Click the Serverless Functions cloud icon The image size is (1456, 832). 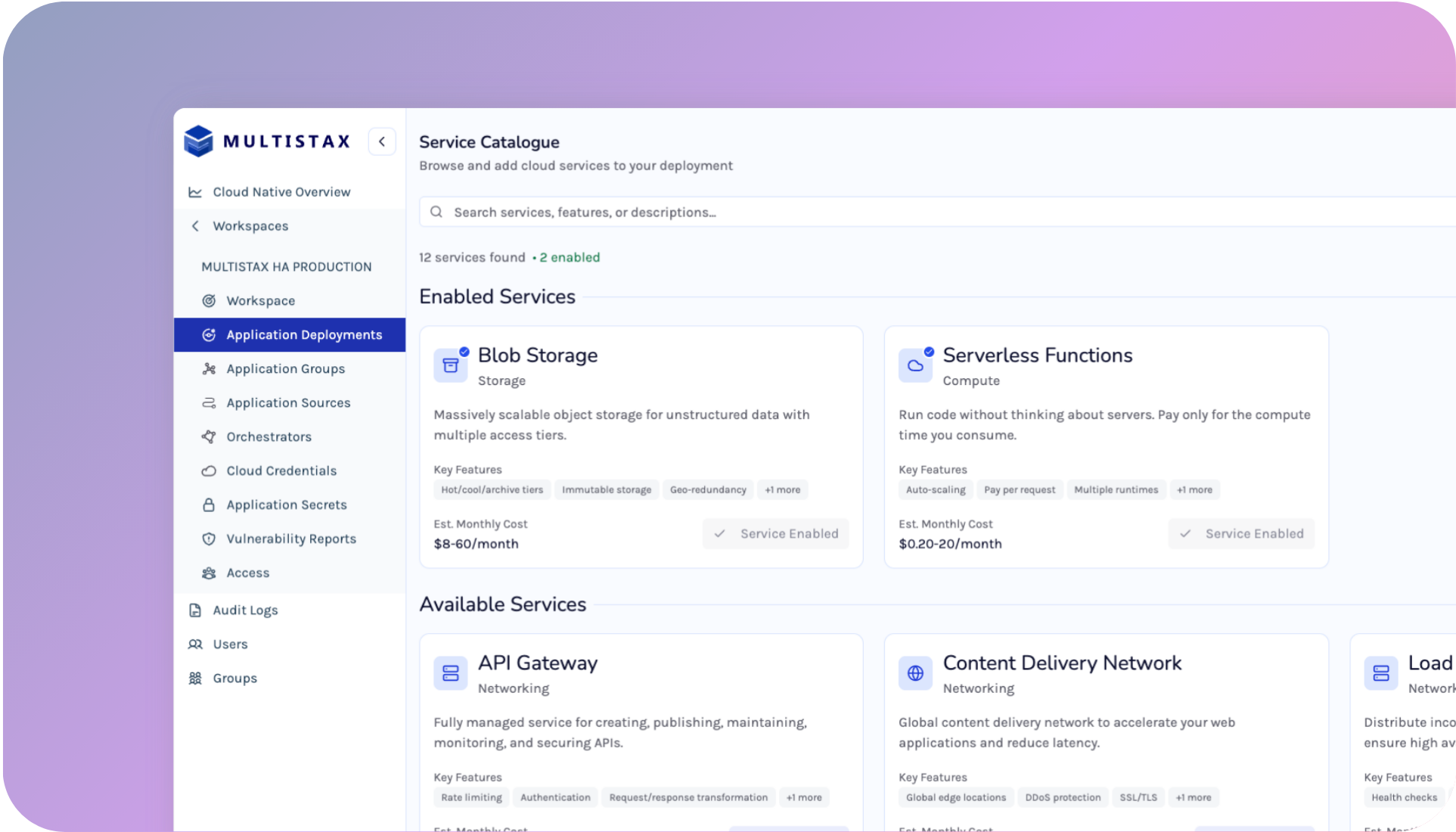click(915, 364)
